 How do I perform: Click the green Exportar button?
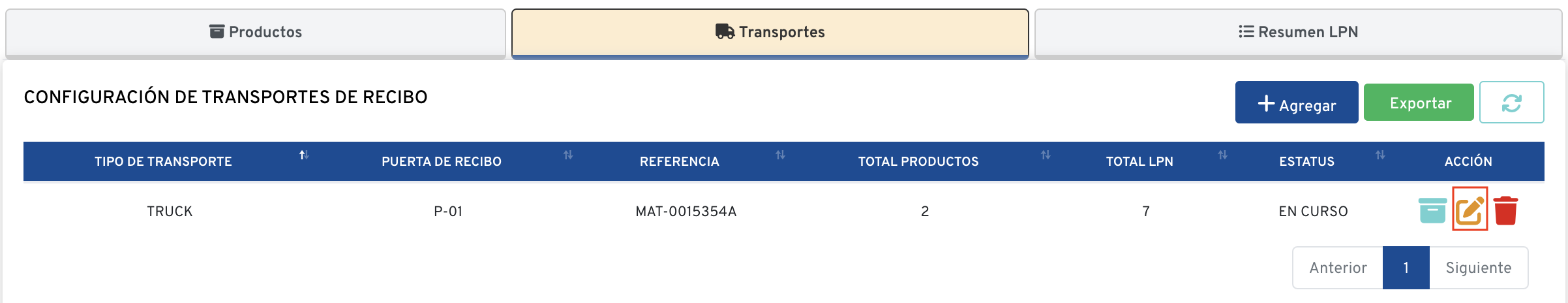tap(1419, 103)
